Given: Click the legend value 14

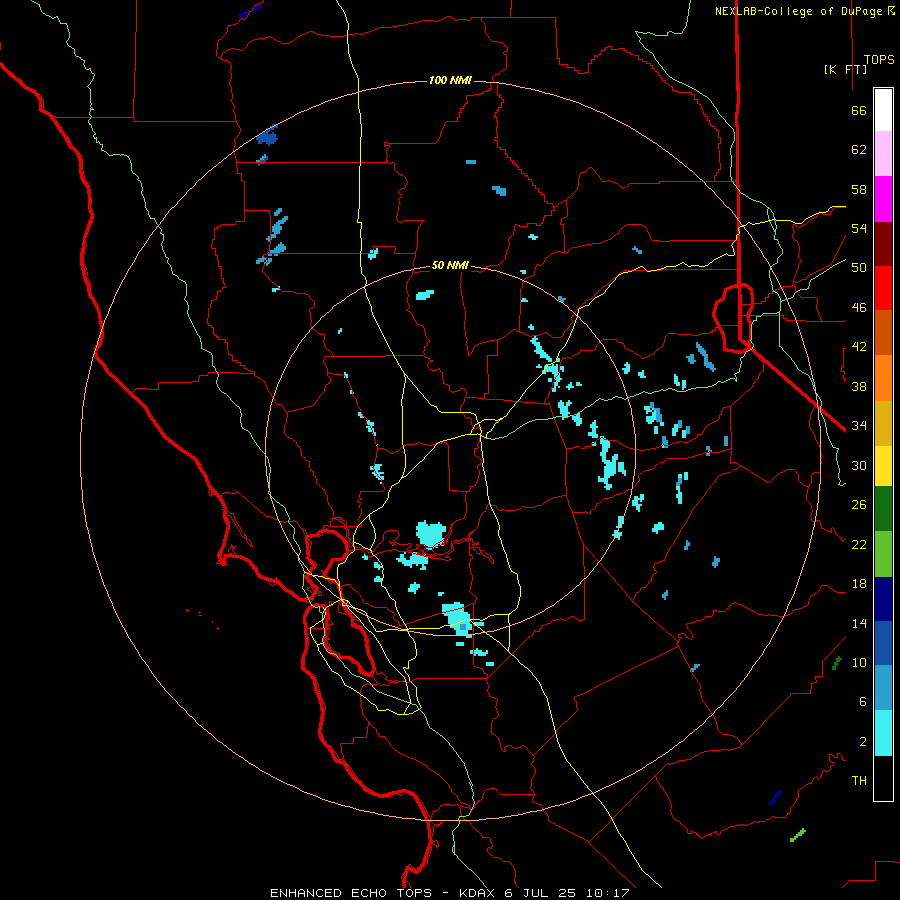Looking at the screenshot, I should point(859,623).
